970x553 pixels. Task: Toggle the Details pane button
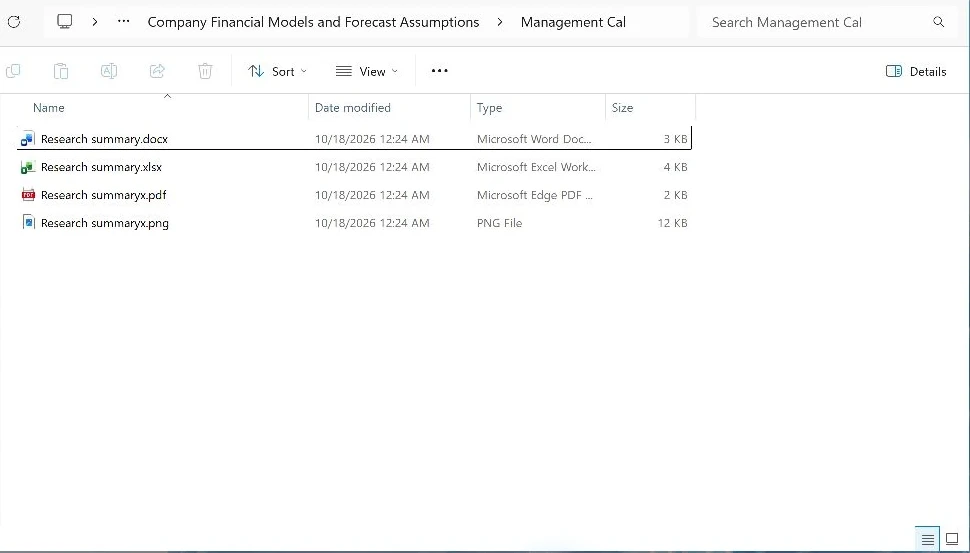click(x=916, y=71)
